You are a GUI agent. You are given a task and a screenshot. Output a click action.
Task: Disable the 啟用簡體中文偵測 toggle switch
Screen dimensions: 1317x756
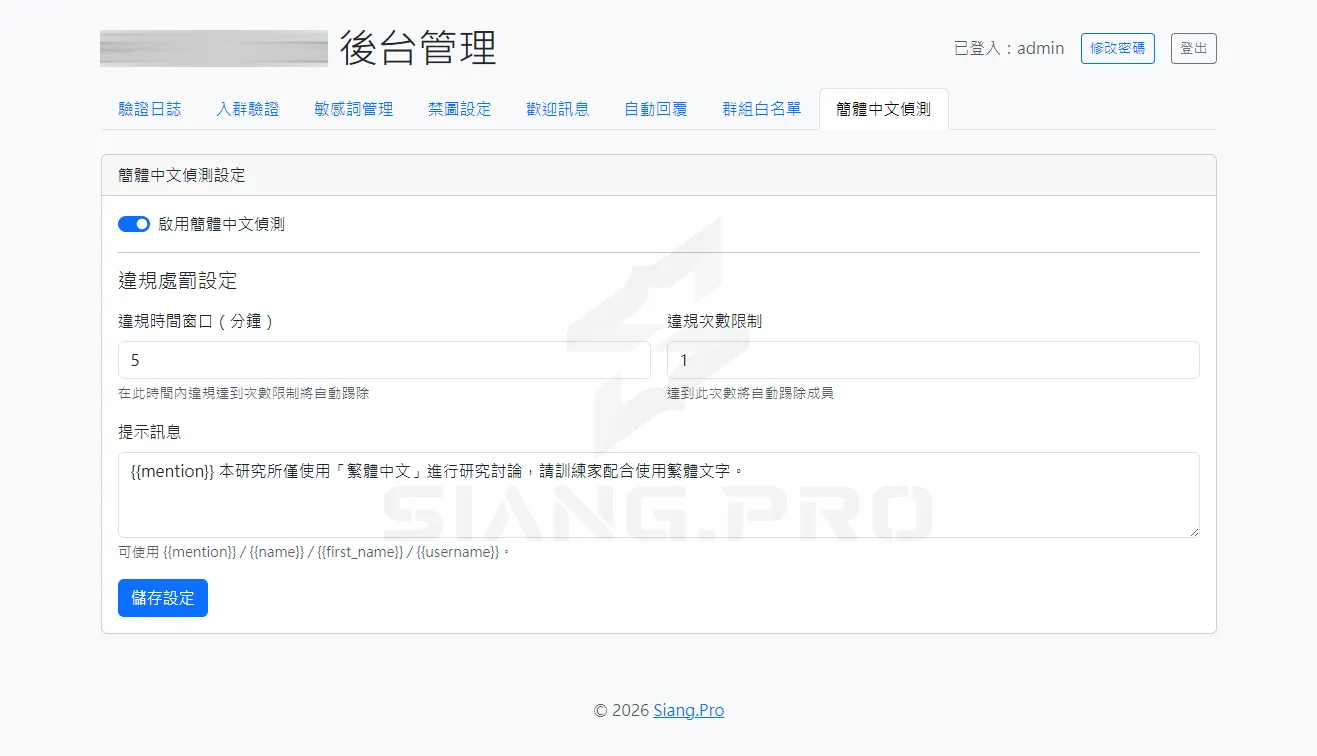pos(133,223)
